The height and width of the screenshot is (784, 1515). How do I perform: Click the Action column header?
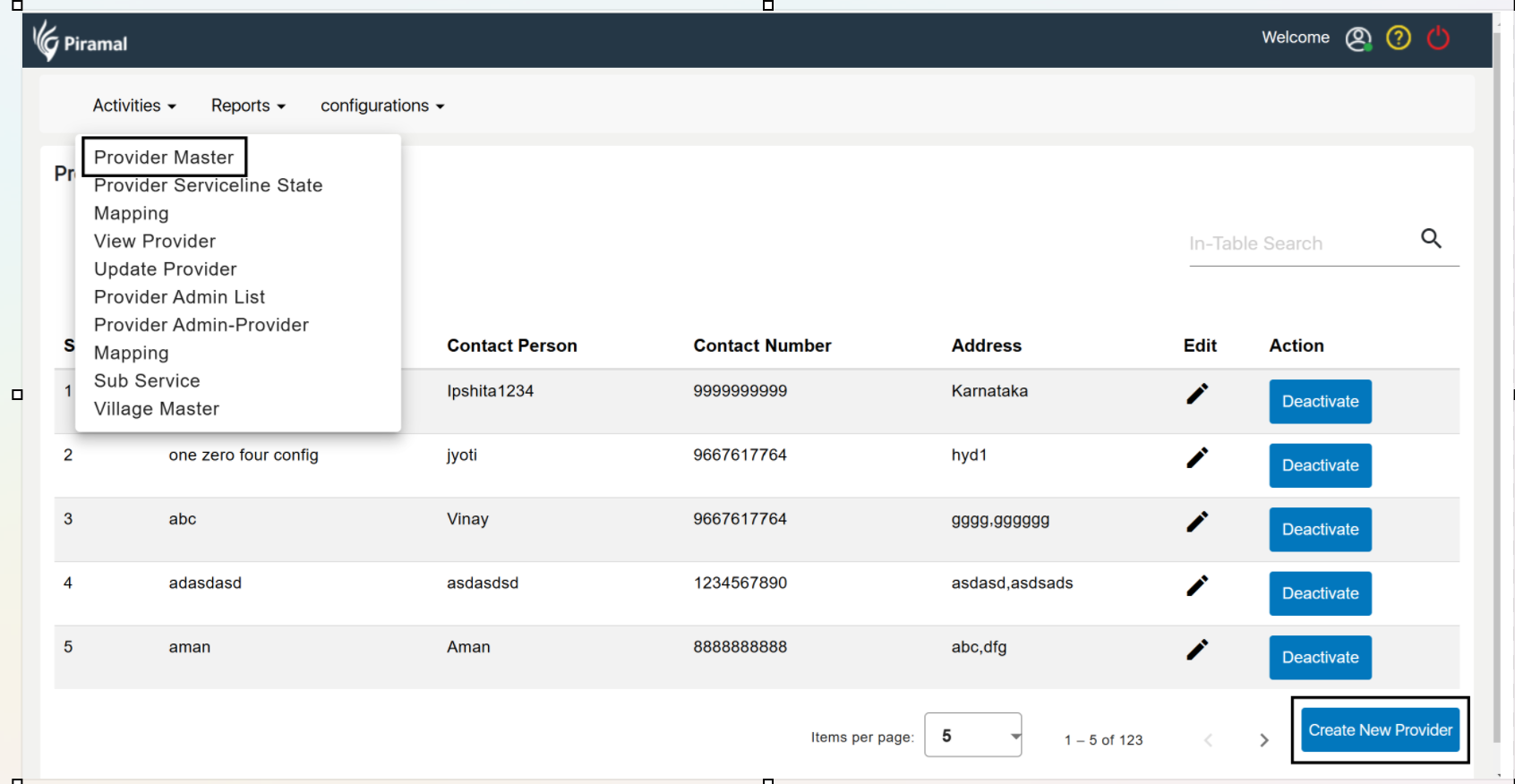coord(1297,345)
